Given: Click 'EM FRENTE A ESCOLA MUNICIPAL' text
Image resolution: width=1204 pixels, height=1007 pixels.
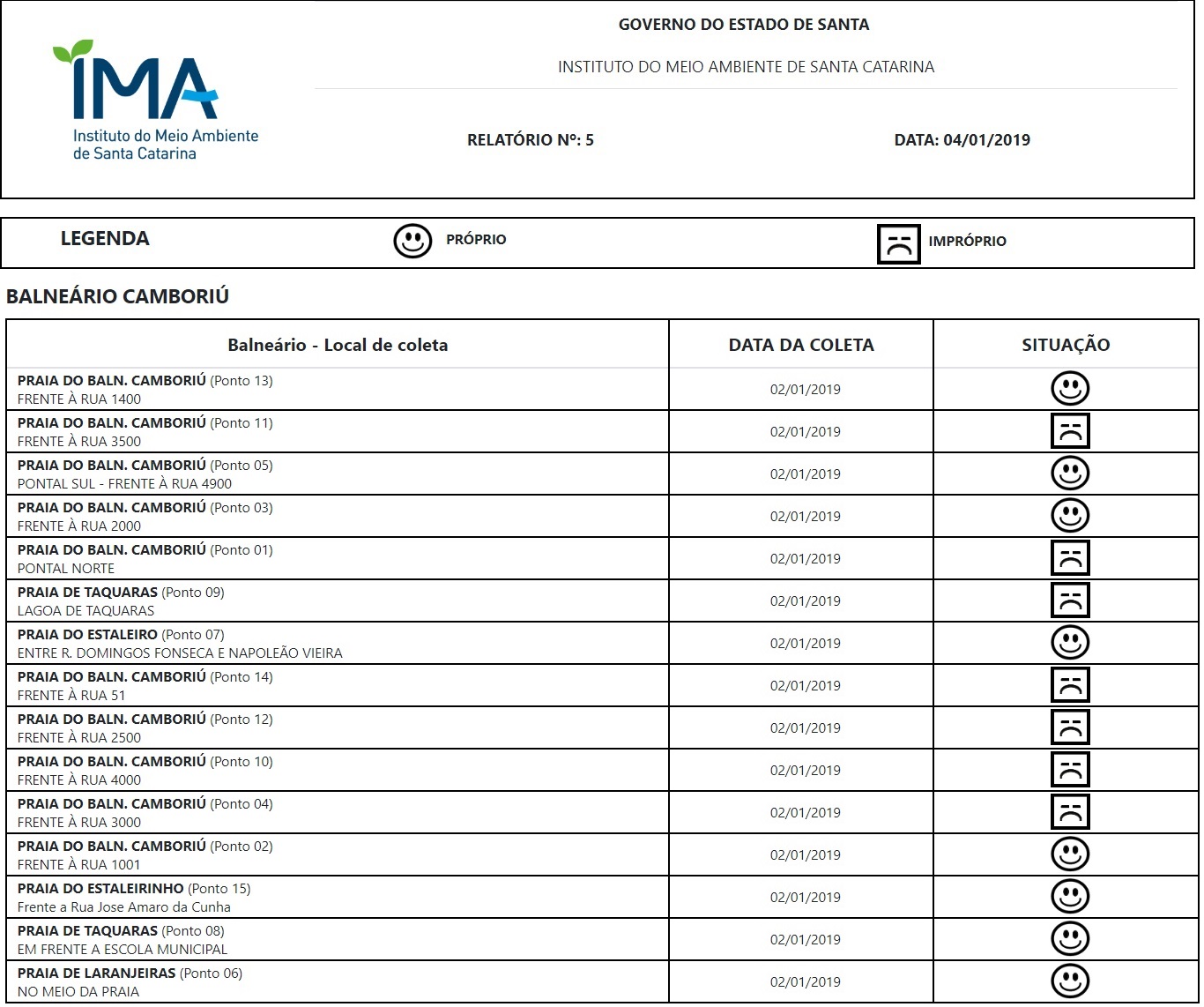Looking at the screenshot, I should [x=123, y=949].
